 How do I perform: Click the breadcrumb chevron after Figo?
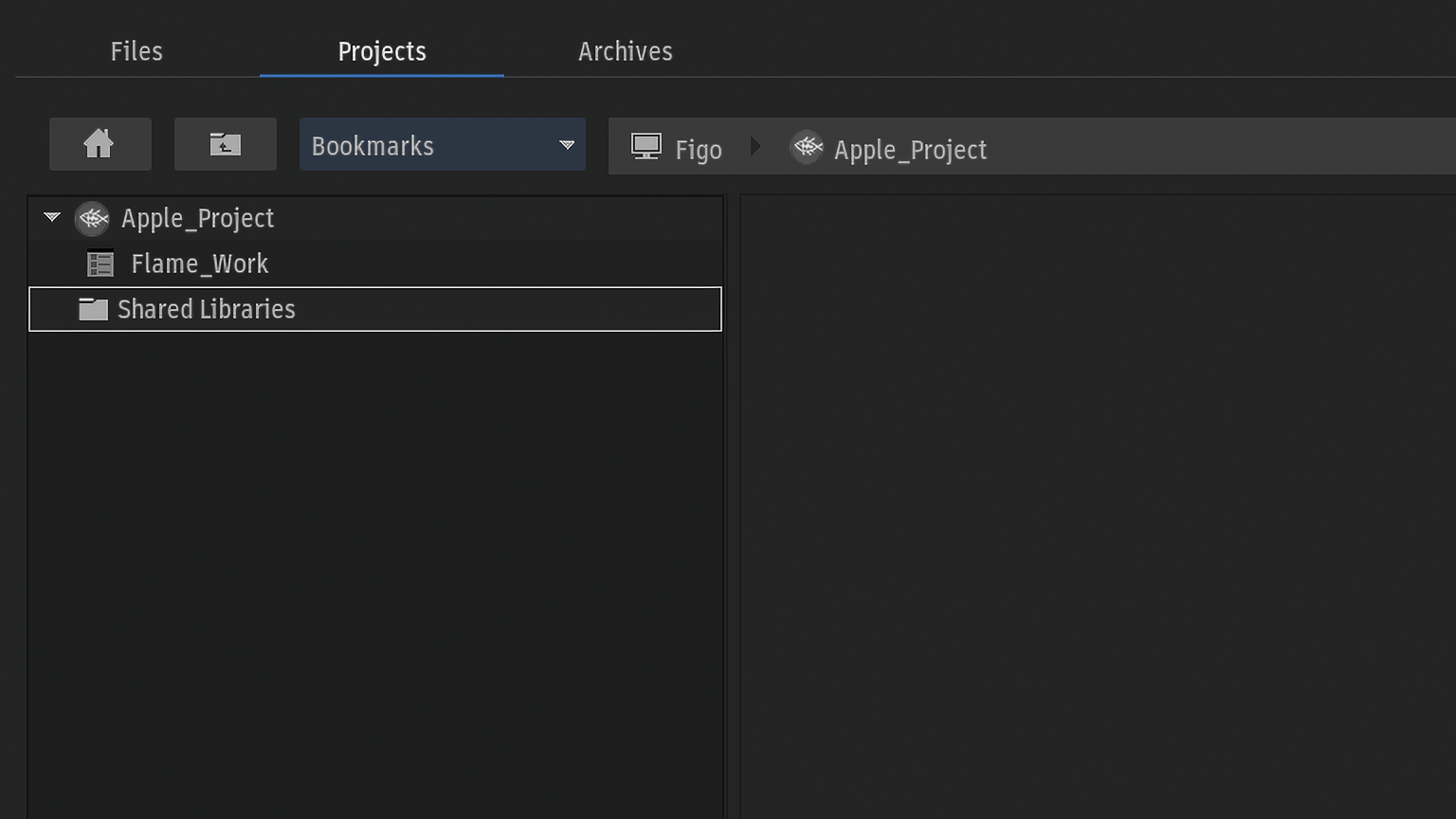(755, 147)
